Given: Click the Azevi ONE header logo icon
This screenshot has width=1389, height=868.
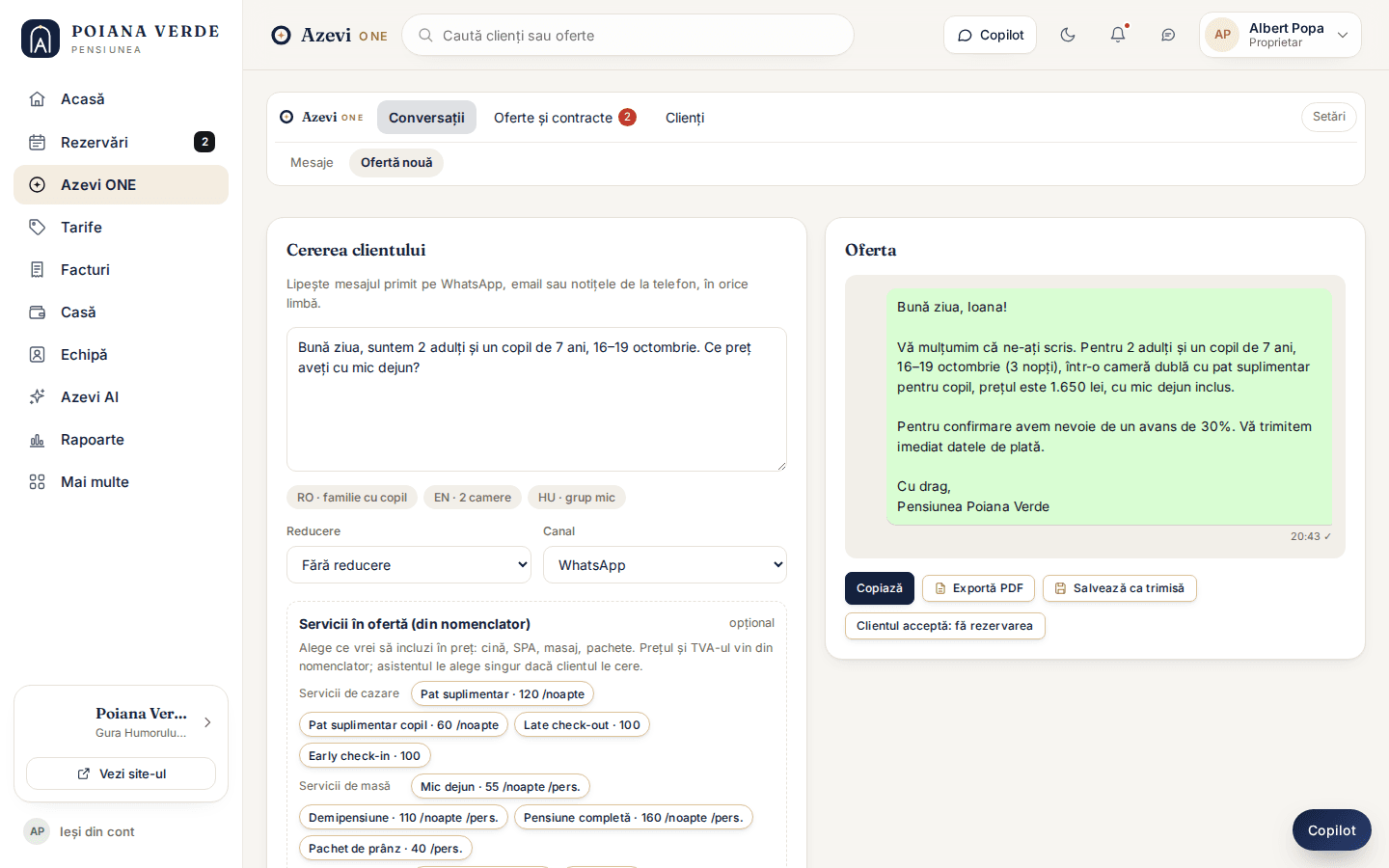Looking at the screenshot, I should [282, 36].
